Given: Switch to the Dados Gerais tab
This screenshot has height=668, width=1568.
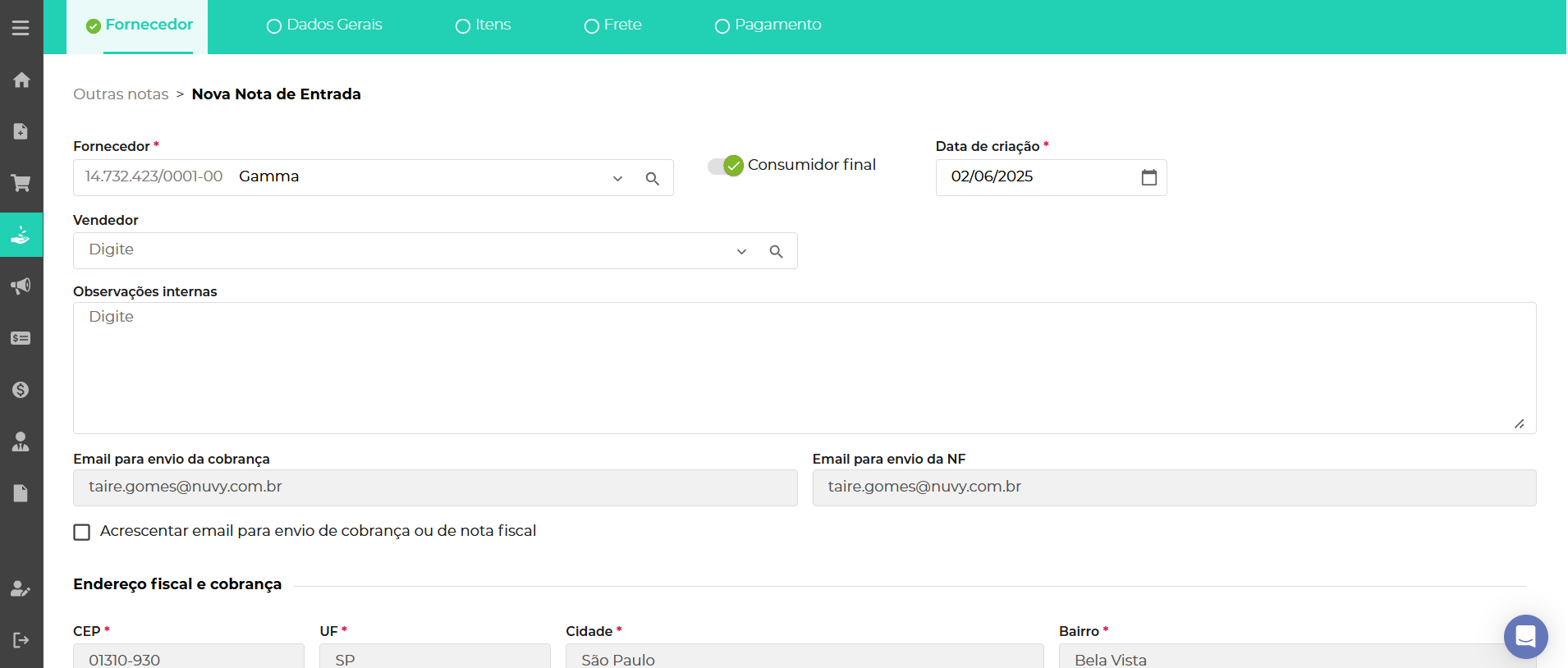Looking at the screenshot, I should (x=325, y=25).
